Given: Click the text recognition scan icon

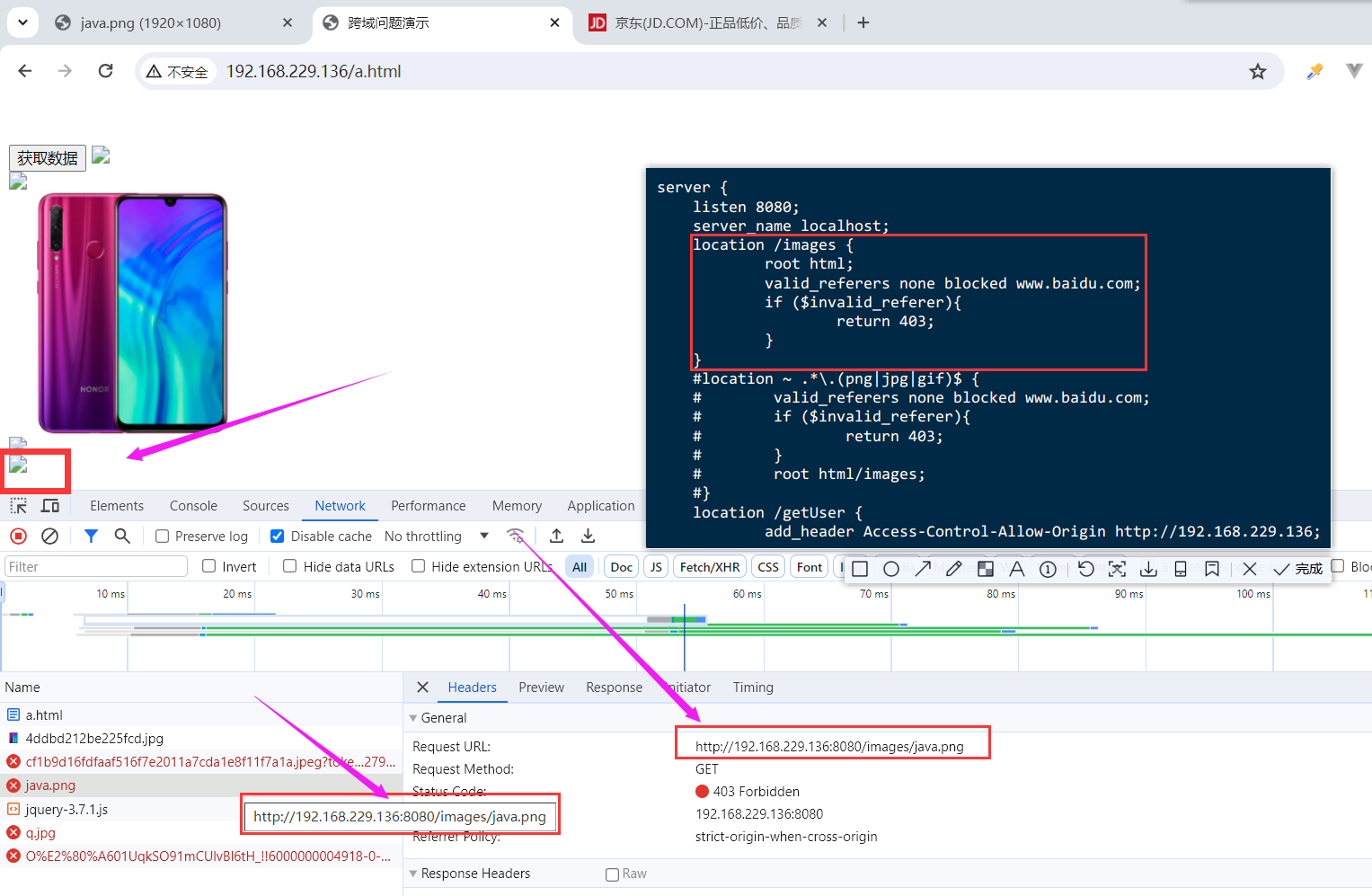Looking at the screenshot, I should coord(1117,569).
